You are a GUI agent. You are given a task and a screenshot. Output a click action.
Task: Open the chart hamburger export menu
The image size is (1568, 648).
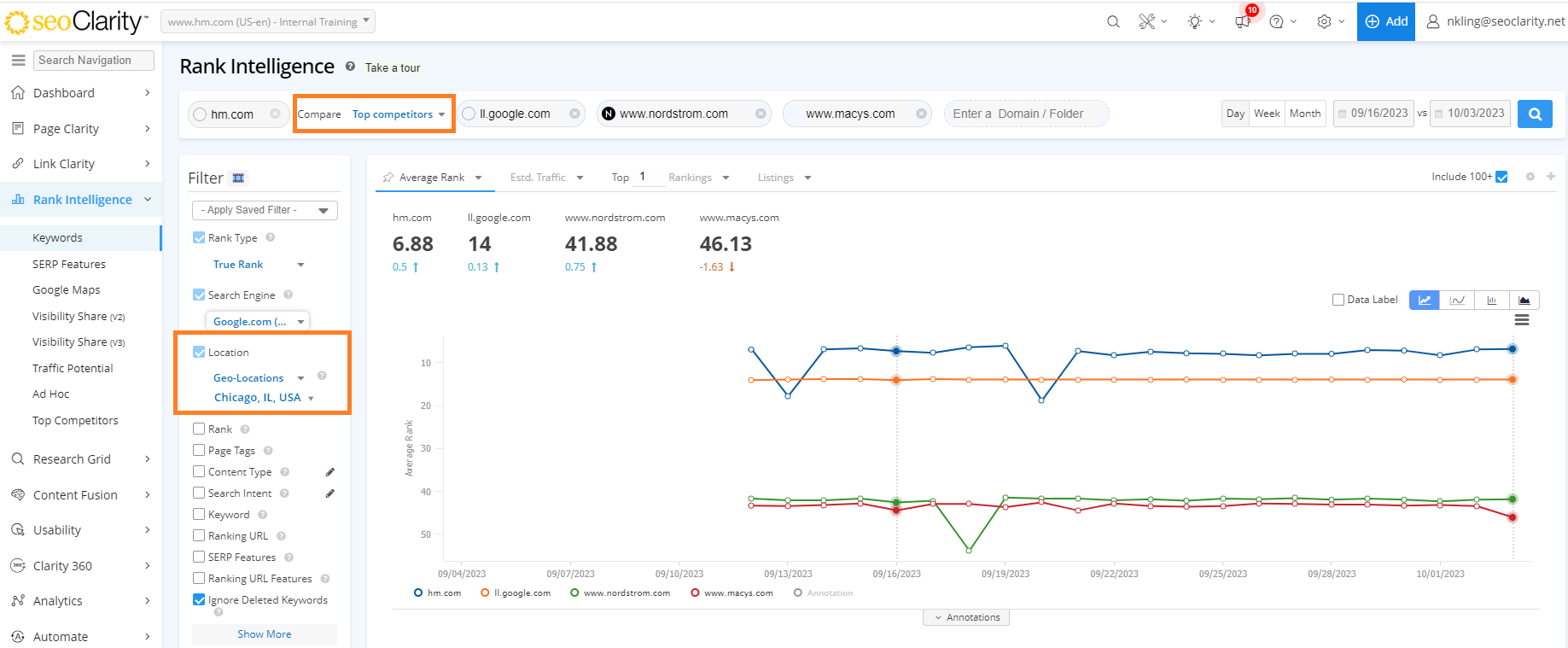(1521, 320)
